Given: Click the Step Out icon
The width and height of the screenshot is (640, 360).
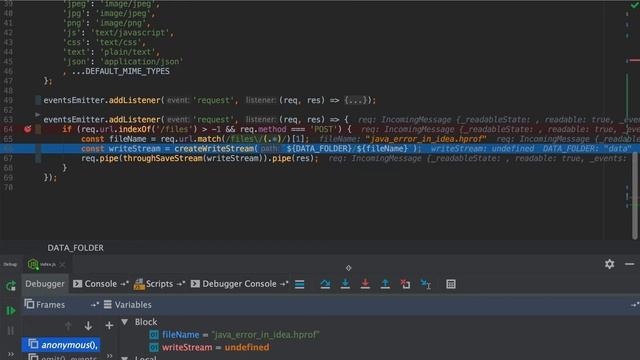Looking at the screenshot, I should pyautogui.click(x=385, y=284).
